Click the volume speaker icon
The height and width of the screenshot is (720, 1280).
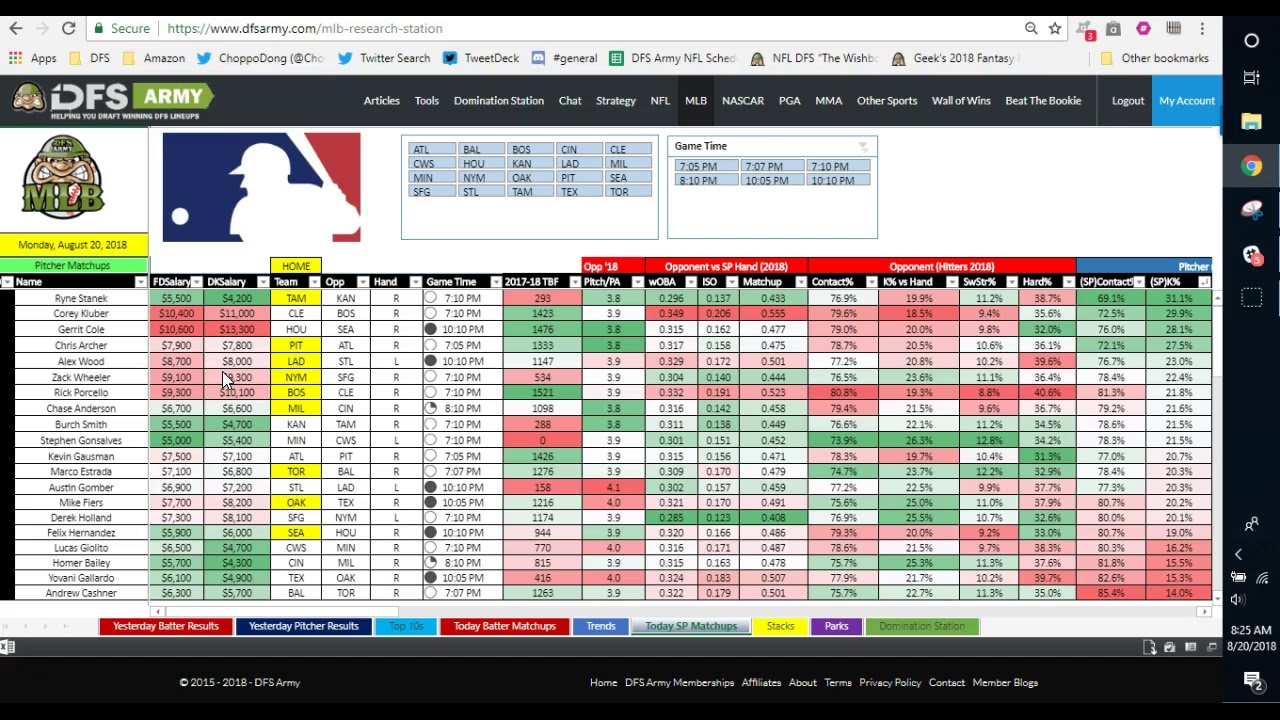[x=1238, y=599]
